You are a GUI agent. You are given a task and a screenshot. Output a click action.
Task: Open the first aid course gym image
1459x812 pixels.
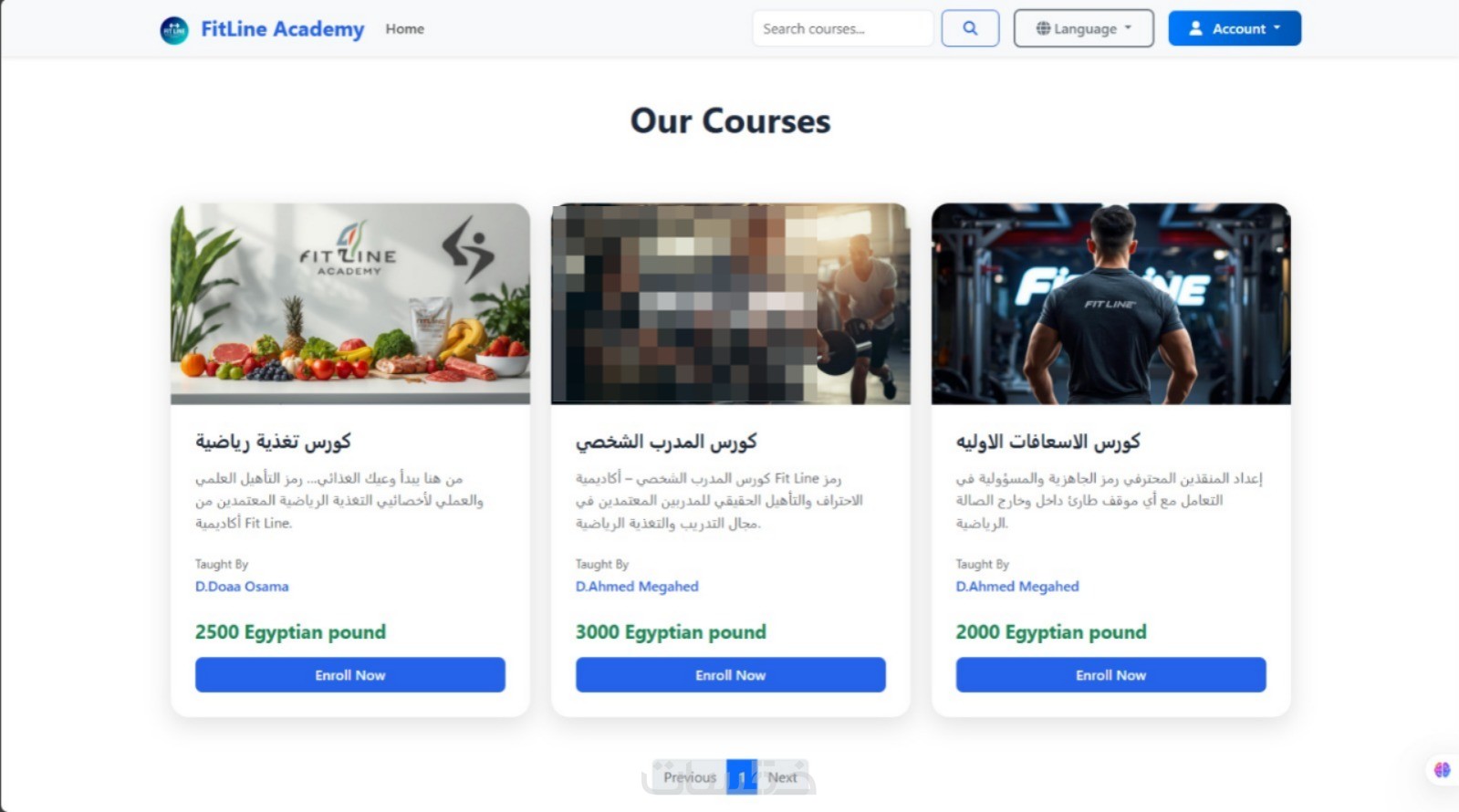pos(1110,304)
